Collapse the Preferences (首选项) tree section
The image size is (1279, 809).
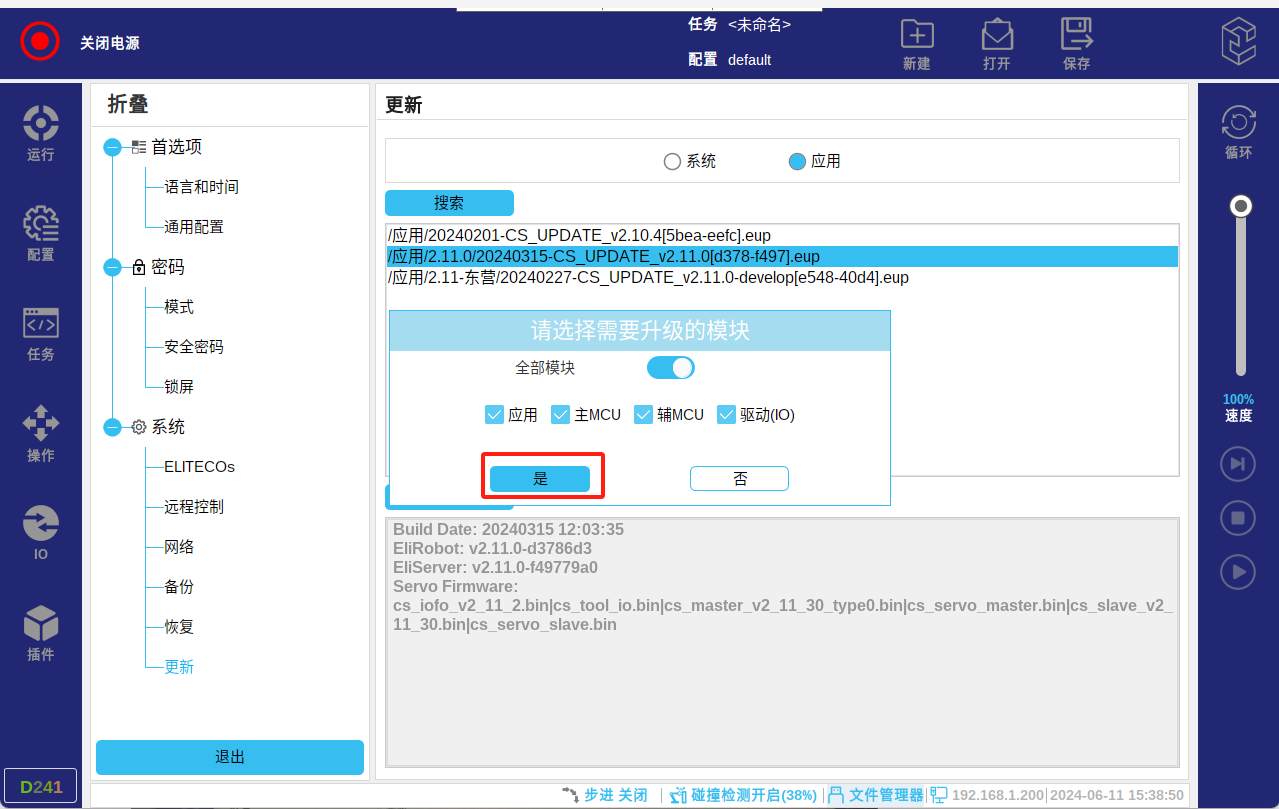[113, 148]
